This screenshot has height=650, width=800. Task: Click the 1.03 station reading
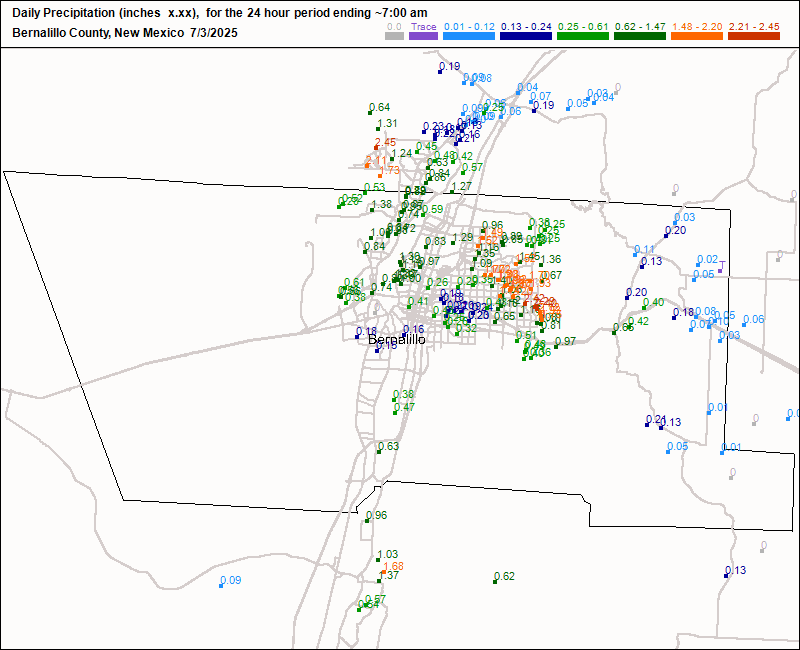pos(387,554)
